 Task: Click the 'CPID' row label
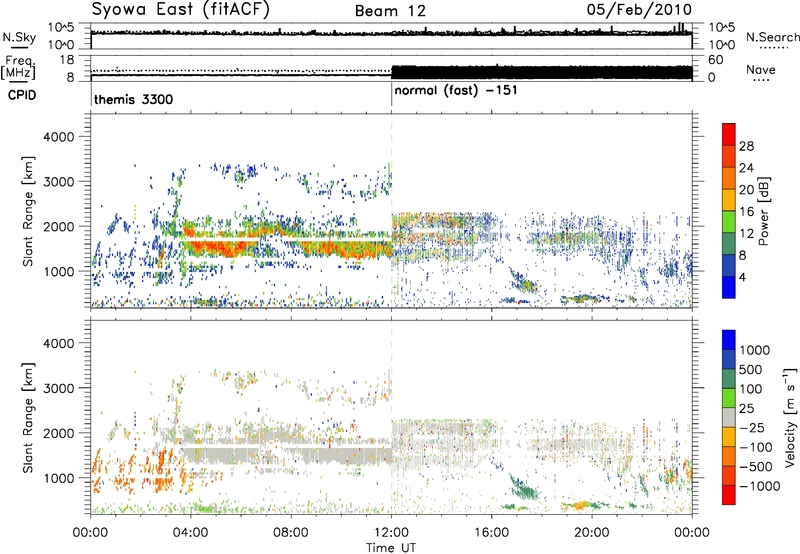(22, 95)
